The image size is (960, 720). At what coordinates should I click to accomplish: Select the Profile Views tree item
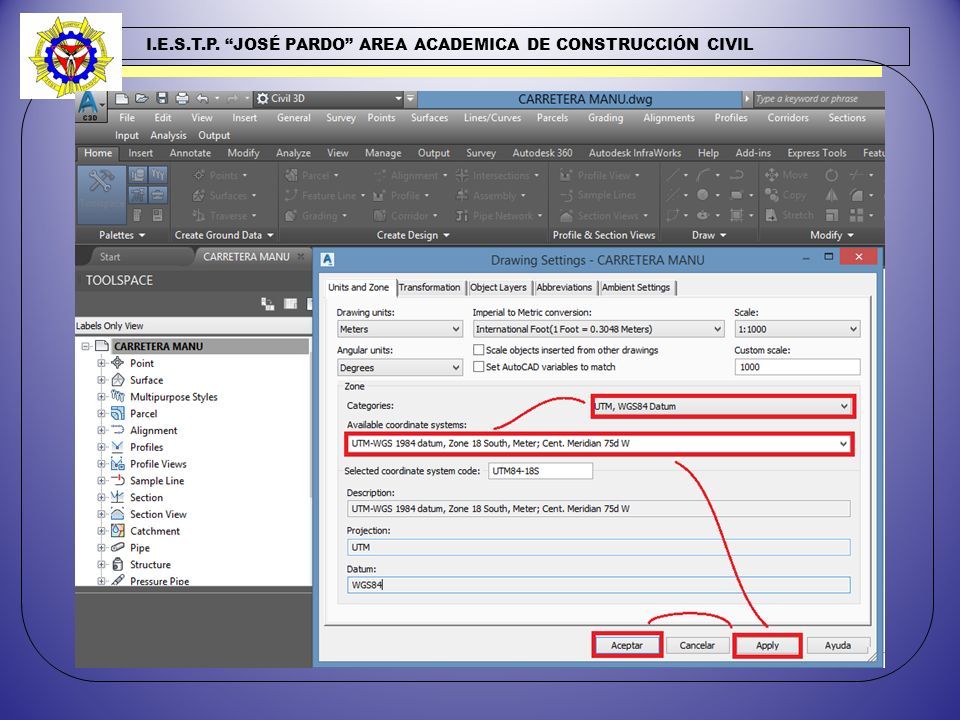click(158, 464)
